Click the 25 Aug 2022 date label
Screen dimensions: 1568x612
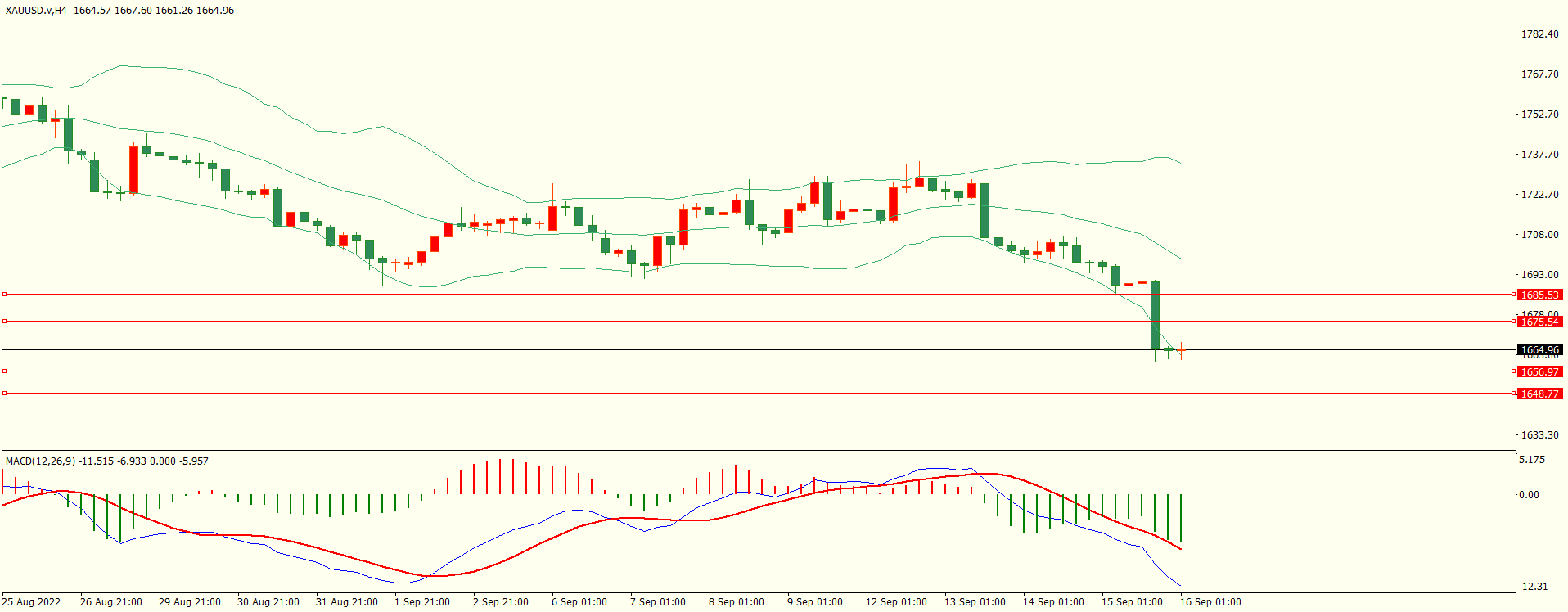[x=31, y=602]
